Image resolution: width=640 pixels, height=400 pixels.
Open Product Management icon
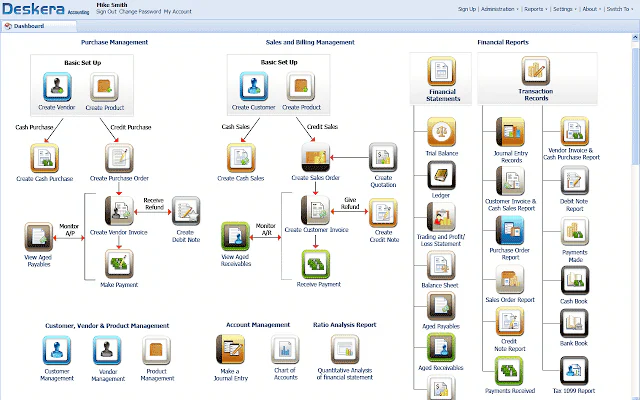pos(156,350)
